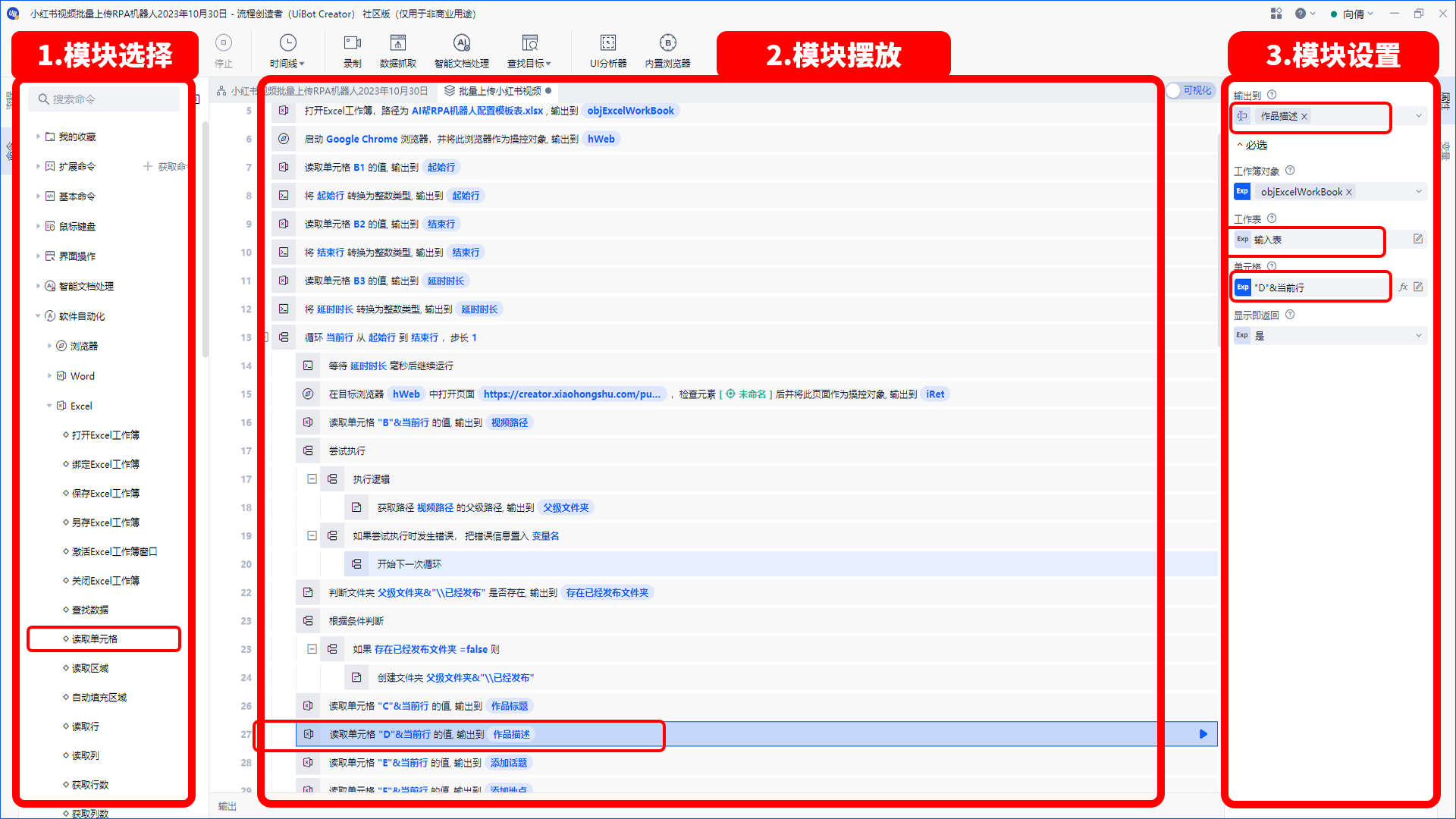Collapse the Excel tree node

click(49, 406)
